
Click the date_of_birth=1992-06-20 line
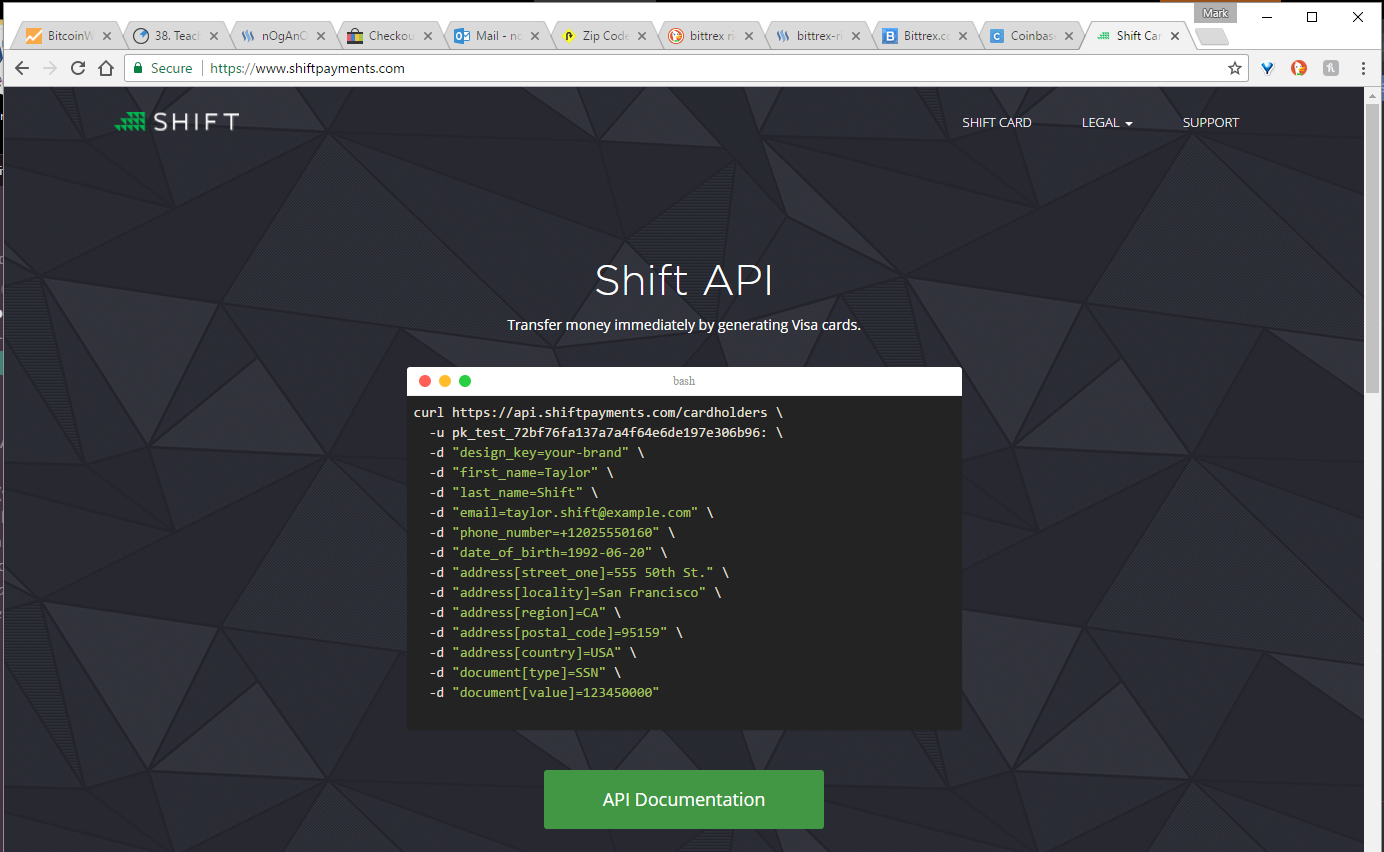tap(548, 552)
